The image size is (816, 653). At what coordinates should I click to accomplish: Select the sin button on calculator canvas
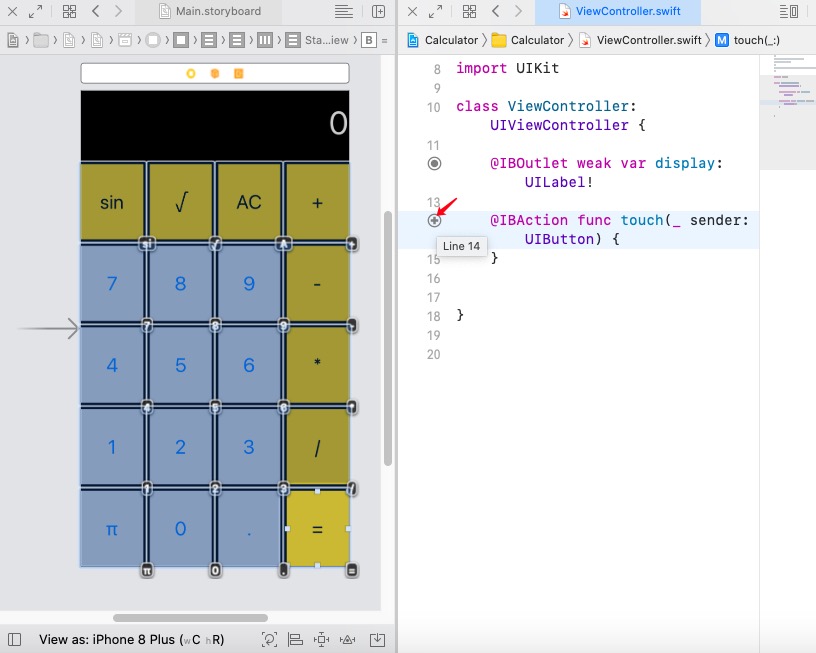pyautogui.click(x=112, y=201)
